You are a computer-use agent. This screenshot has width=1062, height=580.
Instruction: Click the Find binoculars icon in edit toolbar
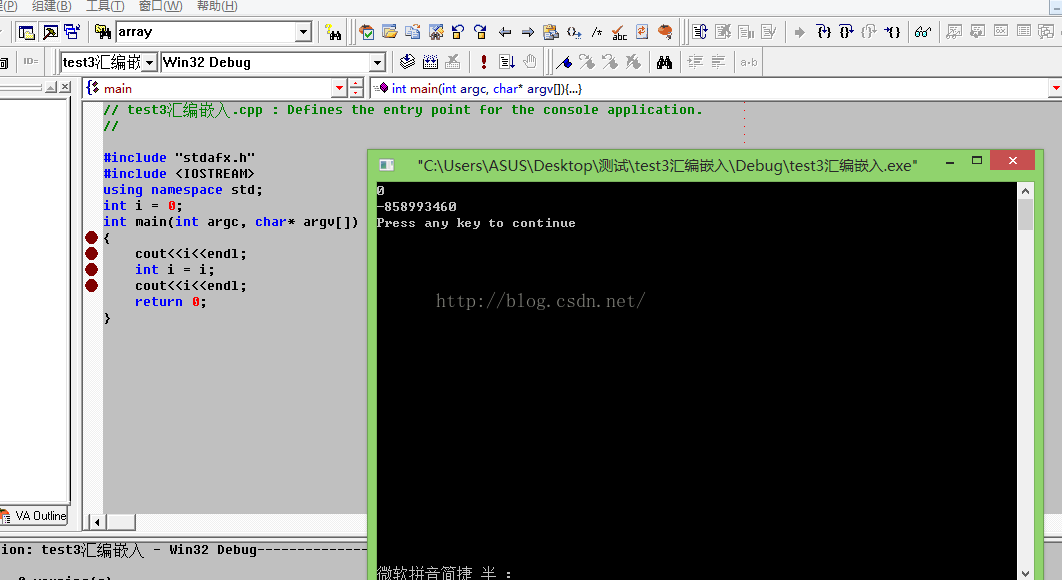[664, 62]
